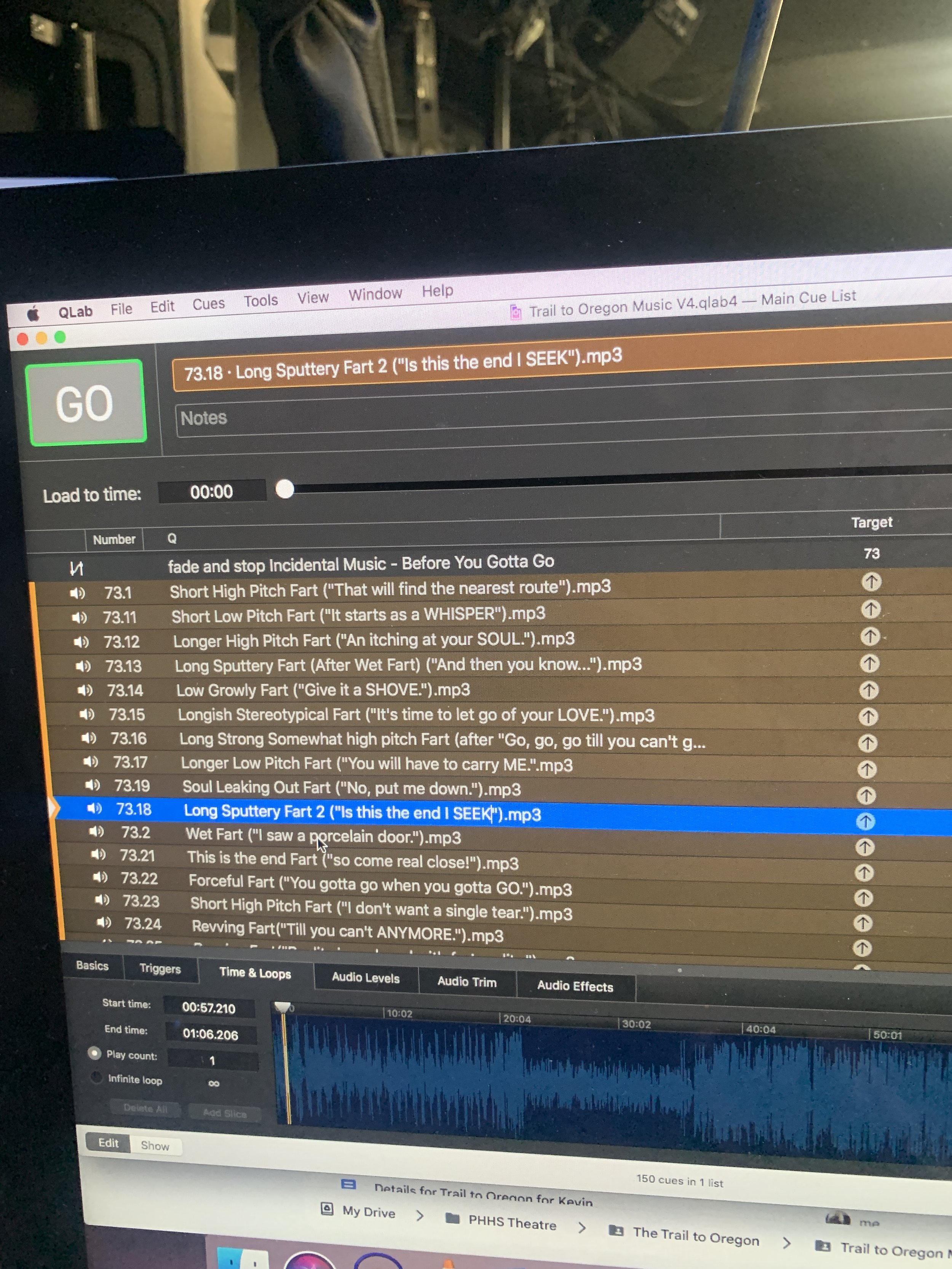
Task: Click the Add Slice button
Action: coord(224,1113)
